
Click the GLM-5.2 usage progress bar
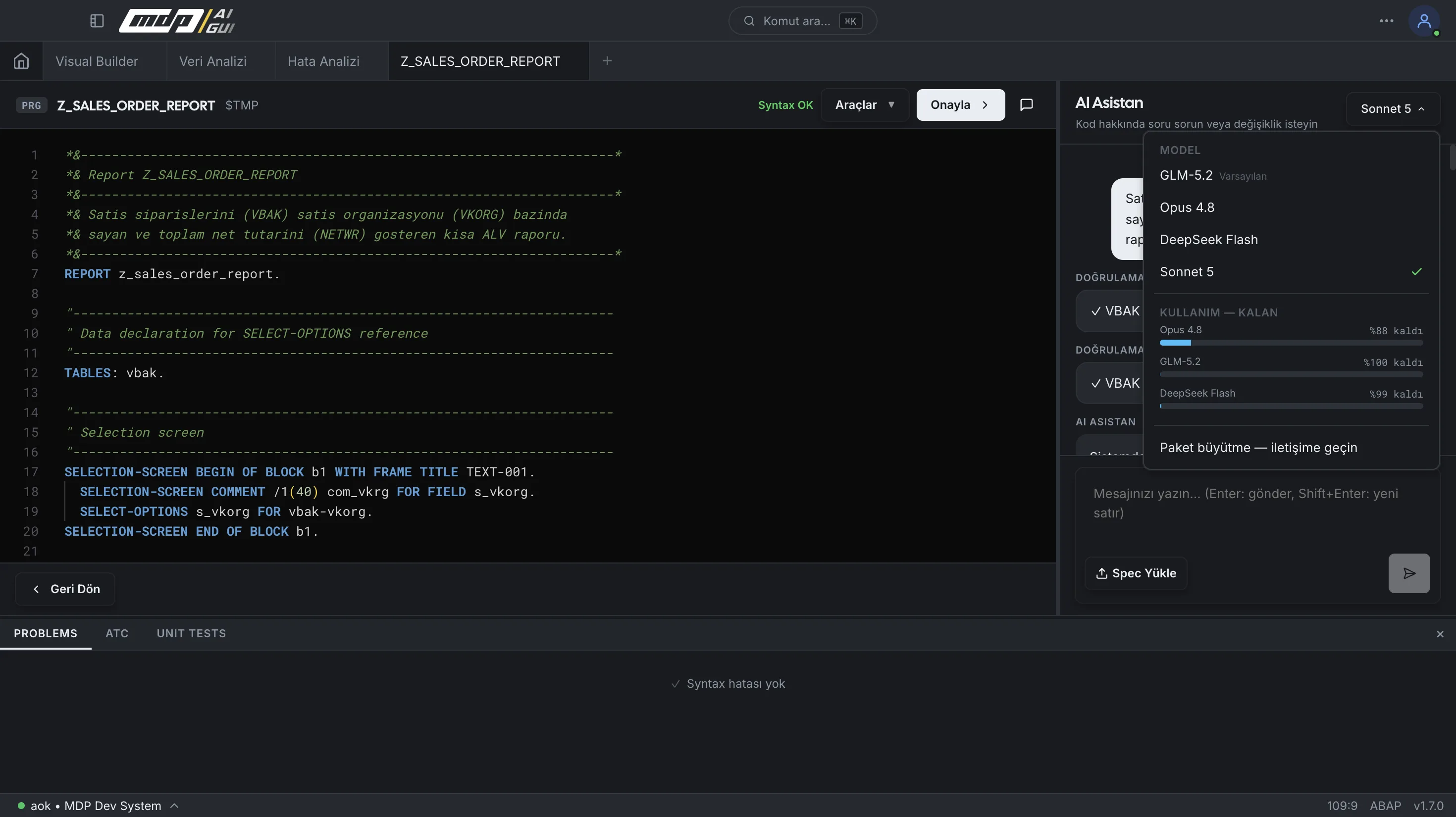click(x=1291, y=375)
